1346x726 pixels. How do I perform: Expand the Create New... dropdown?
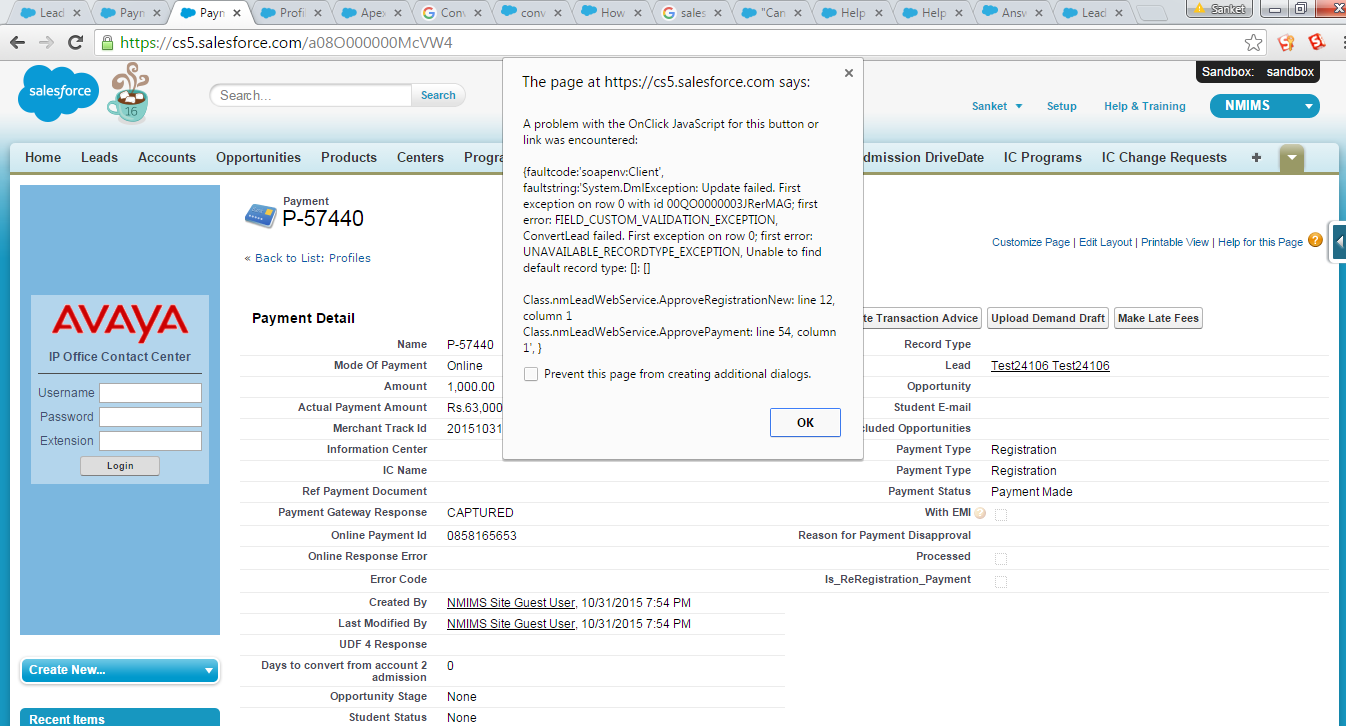click(x=119, y=670)
